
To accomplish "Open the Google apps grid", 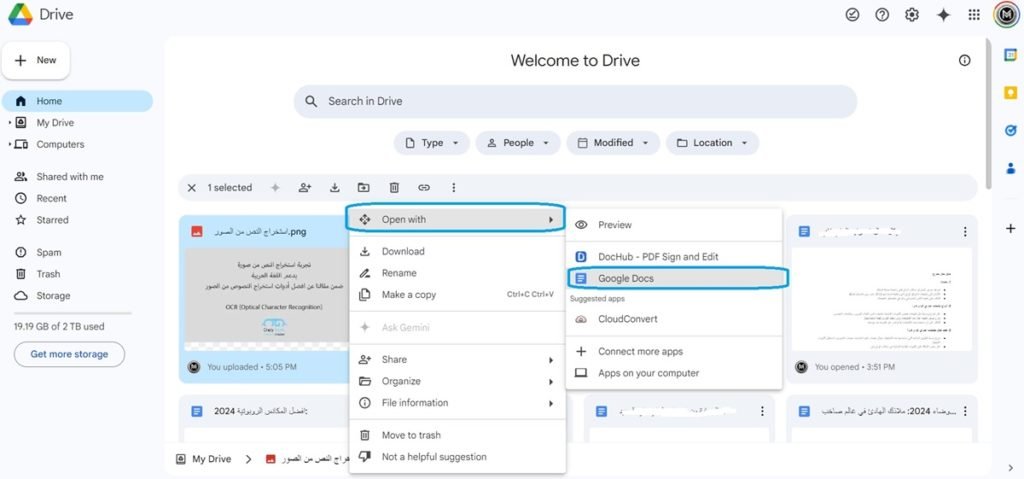I will 974,14.
